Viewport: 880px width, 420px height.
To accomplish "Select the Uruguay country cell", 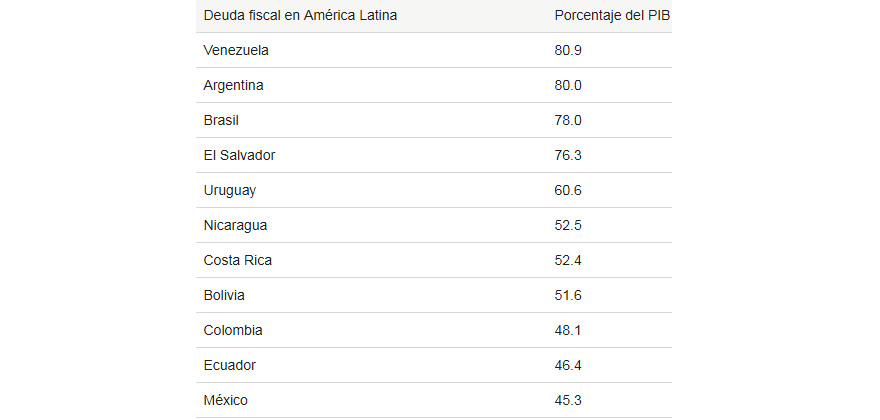I will [x=229, y=190].
